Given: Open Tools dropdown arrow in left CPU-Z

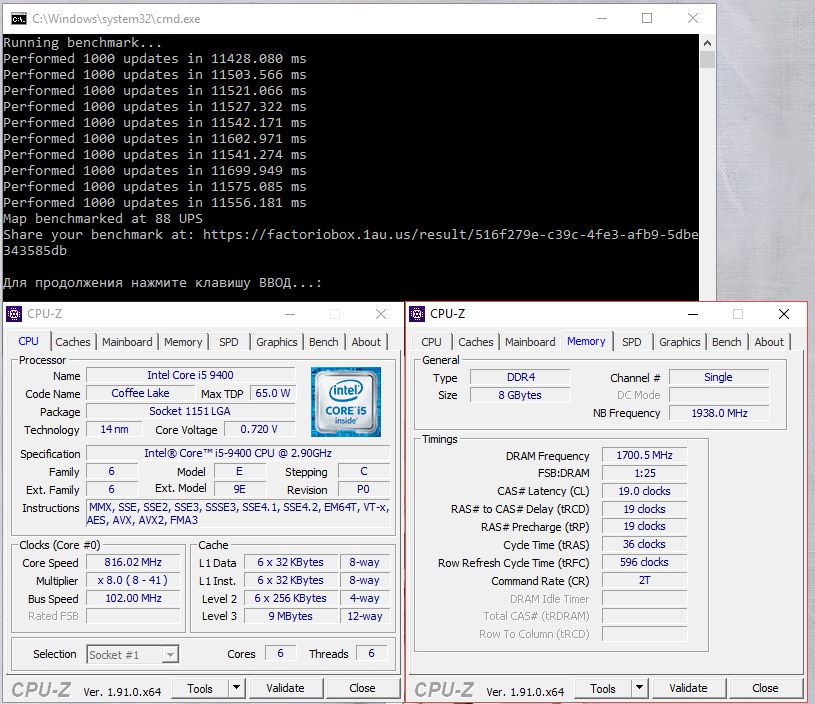Looking at the screenshot, I should click(x=236, y=688).
